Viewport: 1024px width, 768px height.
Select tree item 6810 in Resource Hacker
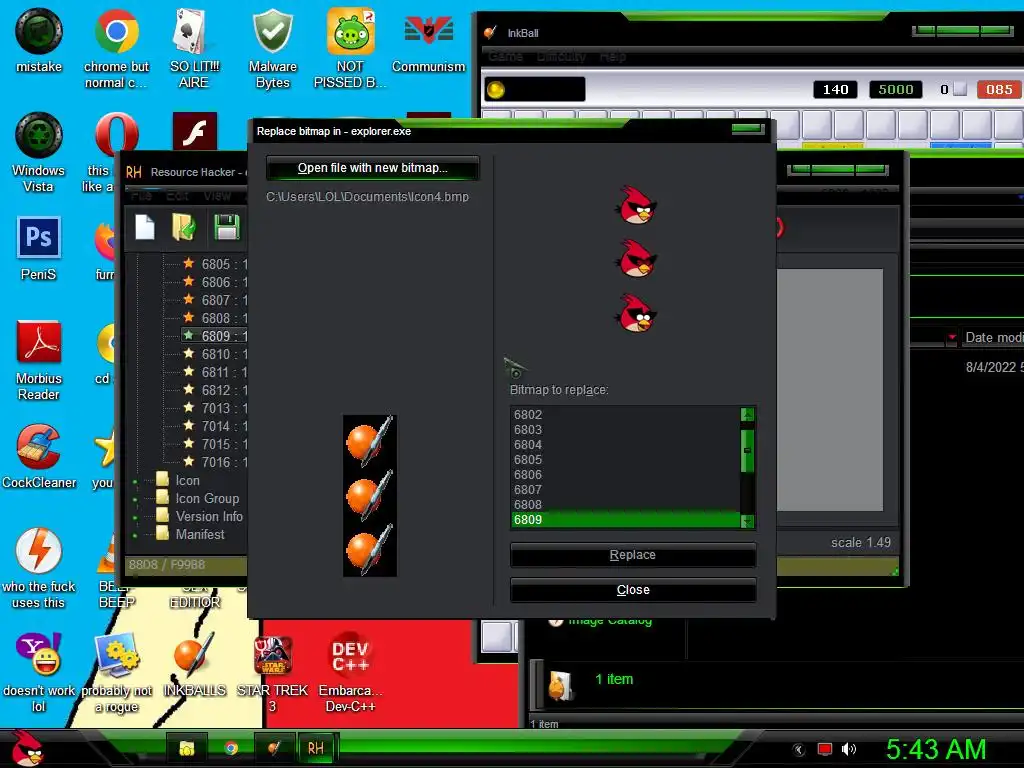click(x=216, y=354)
